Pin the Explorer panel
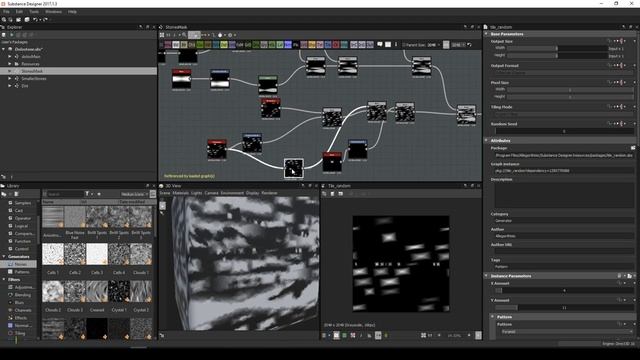 coord(141,27)
